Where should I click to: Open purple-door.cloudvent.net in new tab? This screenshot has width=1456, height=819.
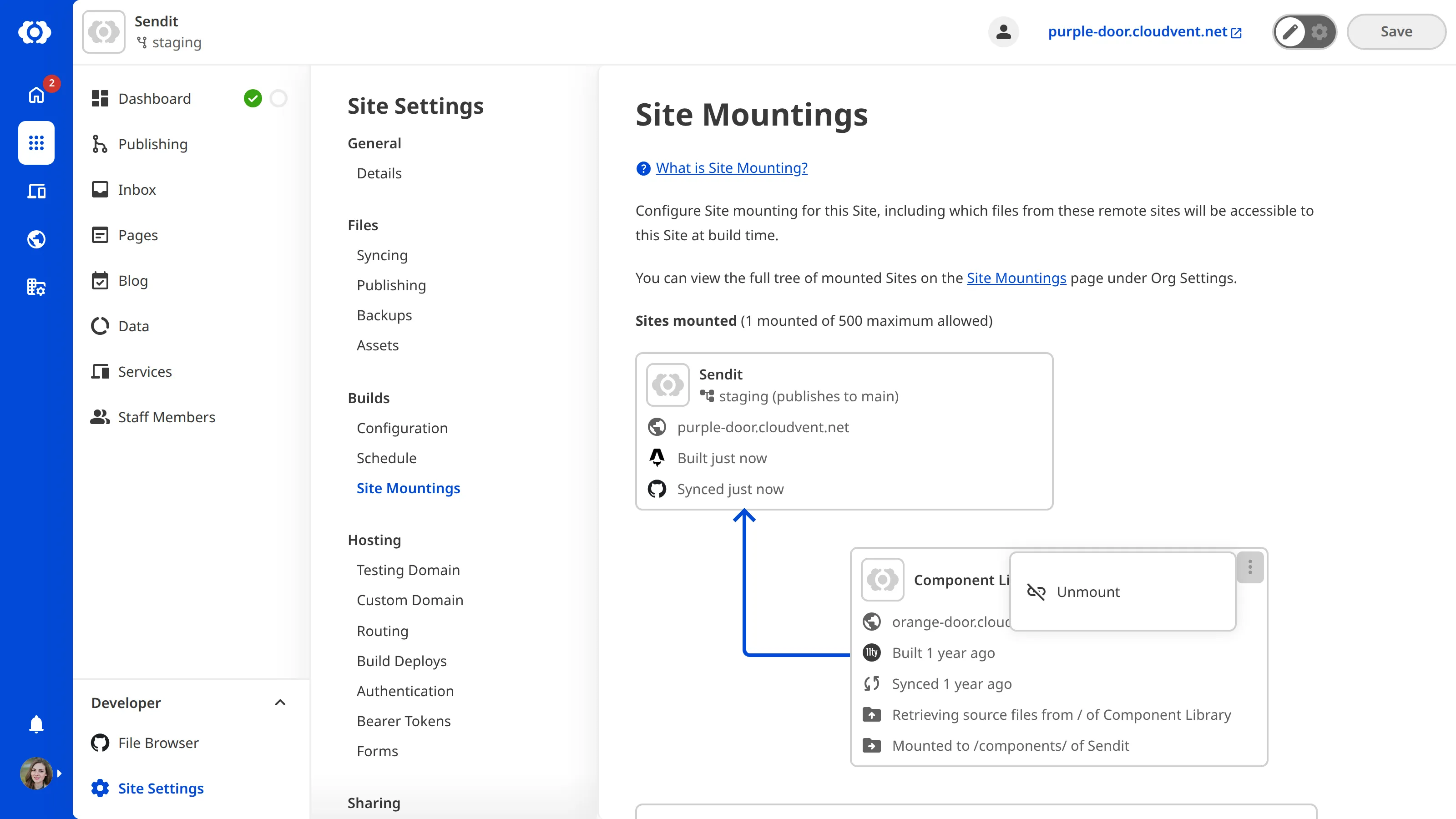(1137, 32)
